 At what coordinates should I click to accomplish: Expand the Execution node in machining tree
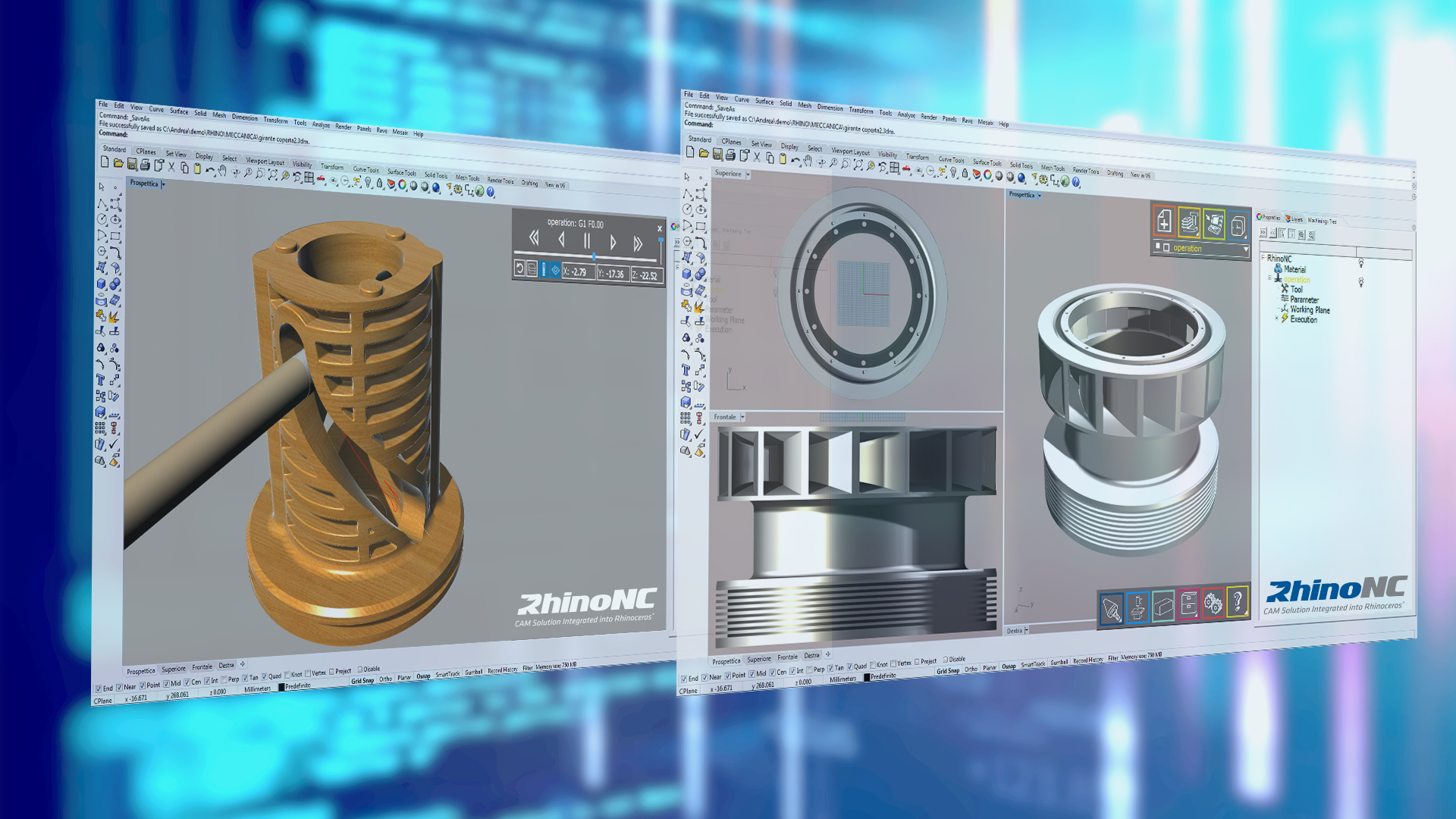[1276, 318]
